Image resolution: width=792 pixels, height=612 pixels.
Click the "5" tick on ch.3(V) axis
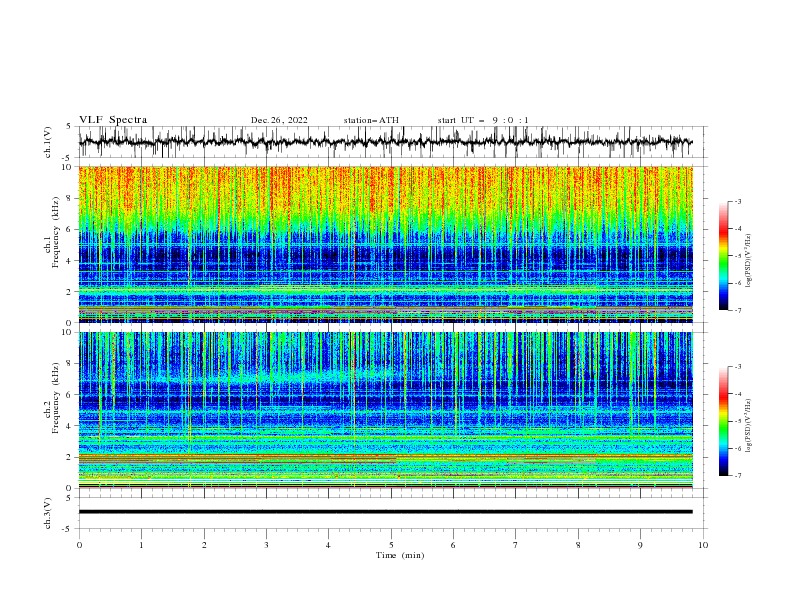(69, 498)
